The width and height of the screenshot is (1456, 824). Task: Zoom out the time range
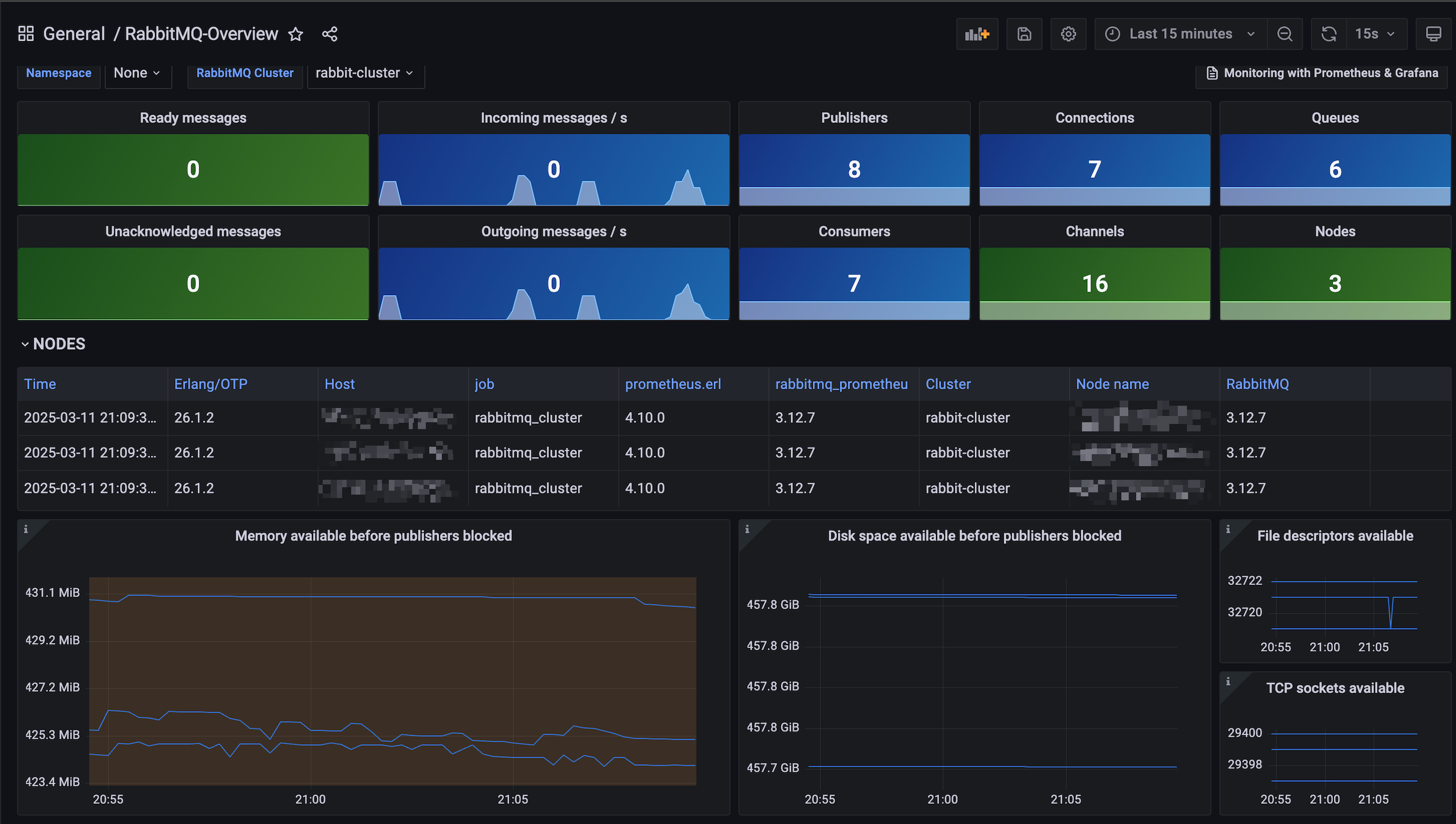pyautogui.click(x=1284, y=34)
